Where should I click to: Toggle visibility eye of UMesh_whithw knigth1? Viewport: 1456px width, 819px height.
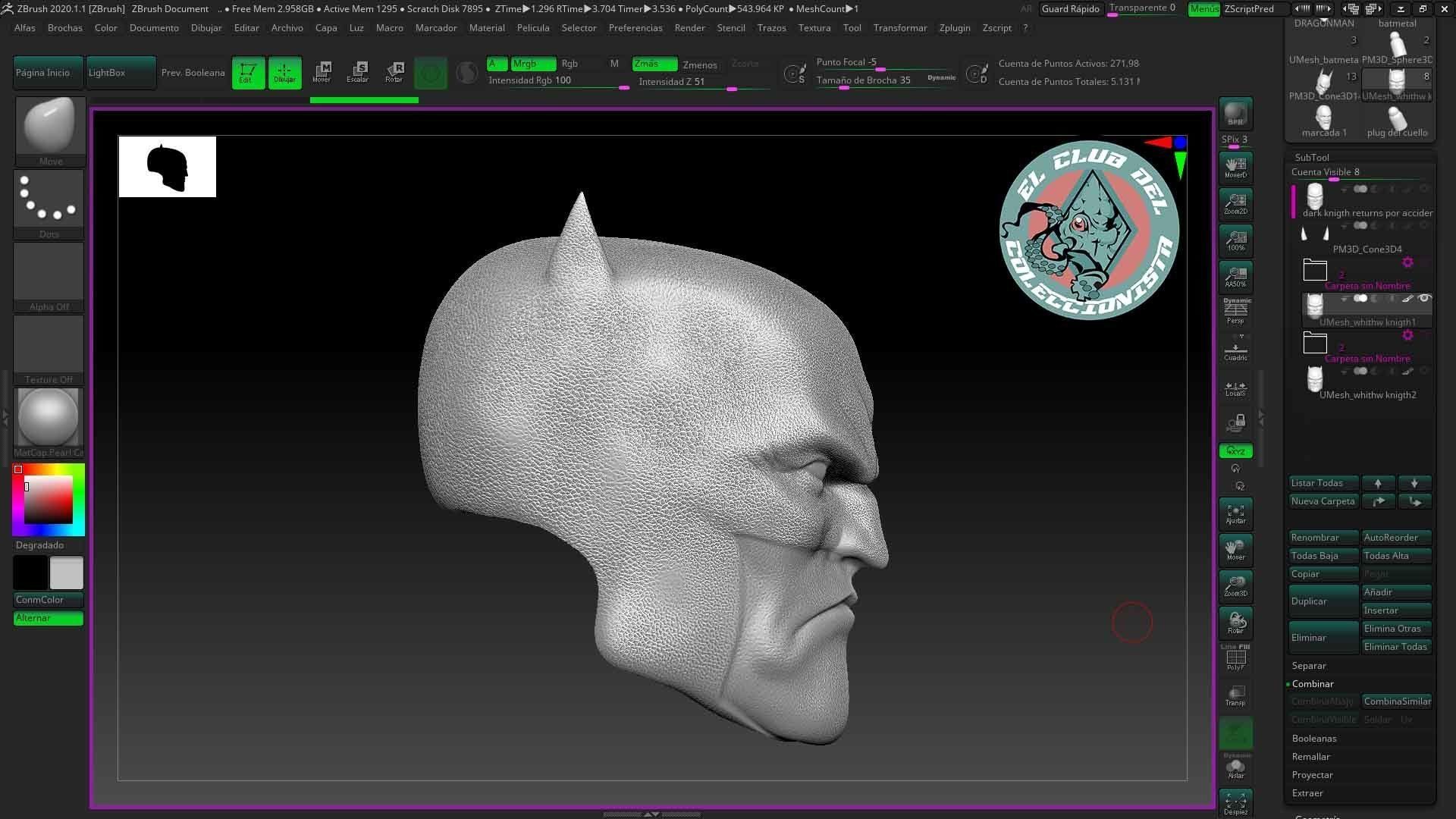pyautogui.click(x=1424, y=298)
